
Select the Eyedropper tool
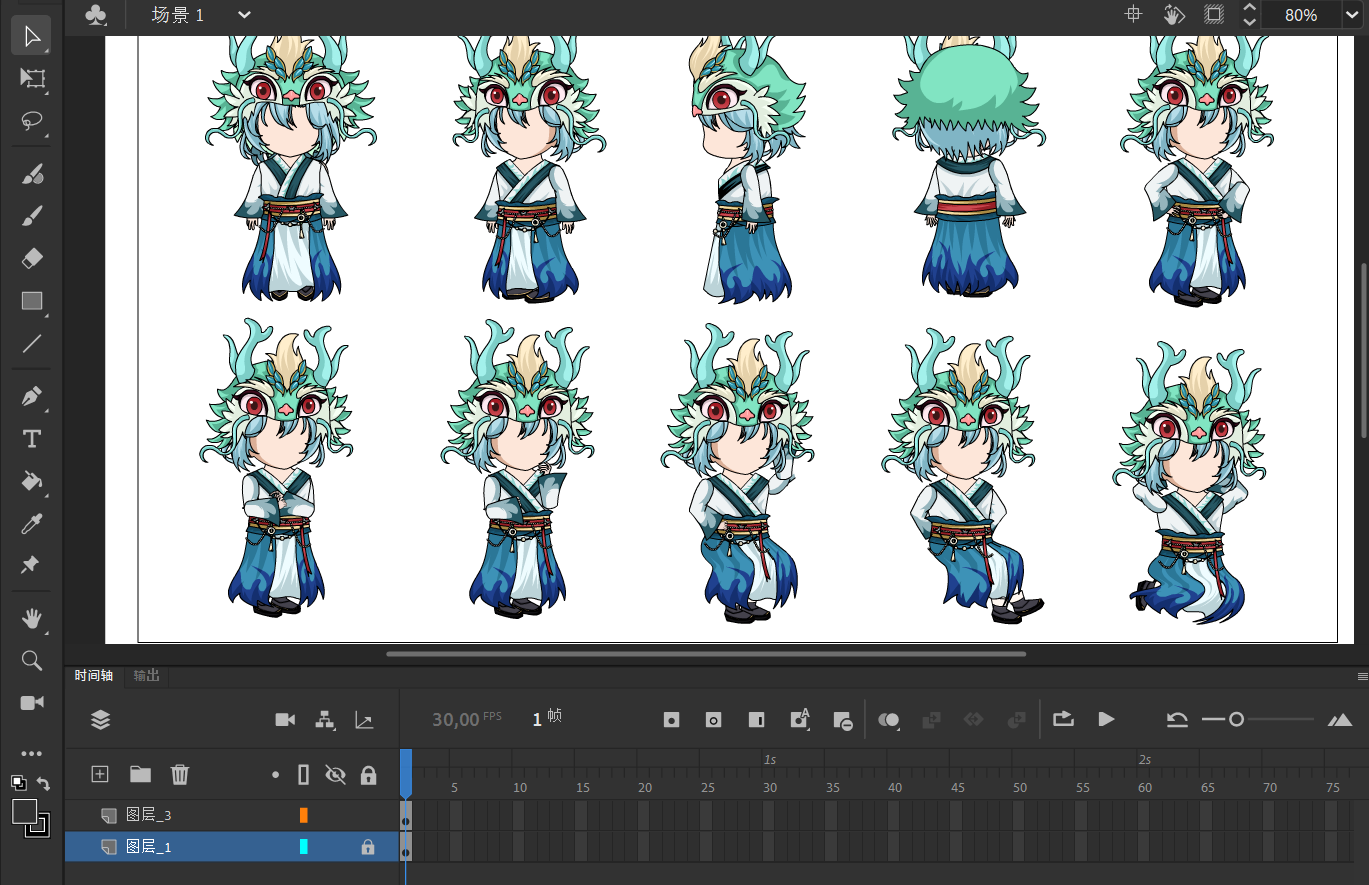pyautogui.click(x=32, y=524)
